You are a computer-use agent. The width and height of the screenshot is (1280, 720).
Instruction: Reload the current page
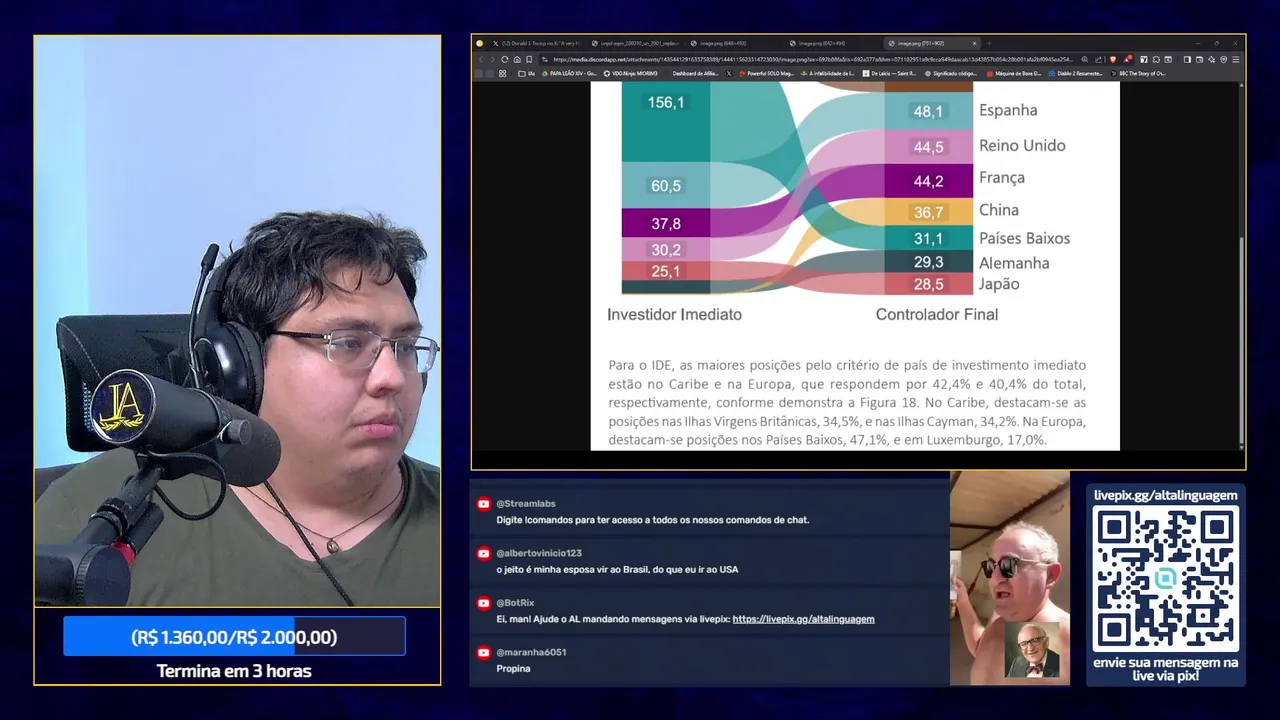tap(504, 59)
